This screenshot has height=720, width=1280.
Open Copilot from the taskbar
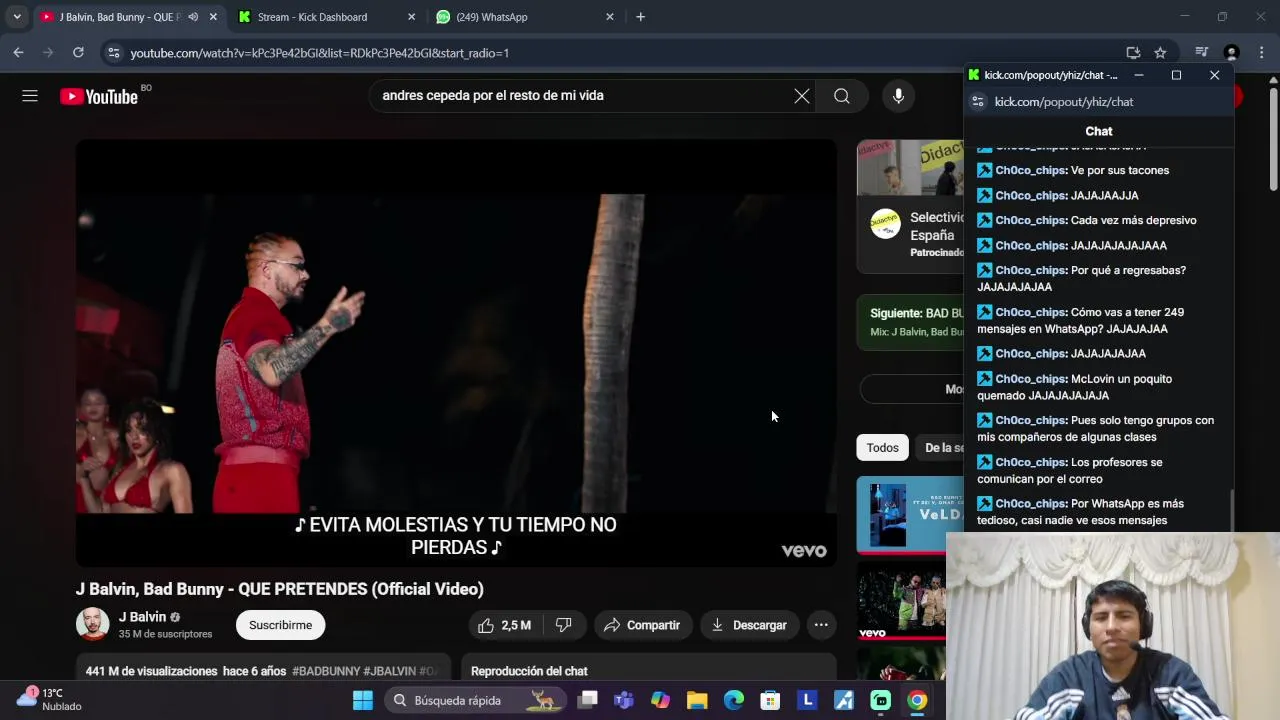pyautogui.click(x=661, y=700)
